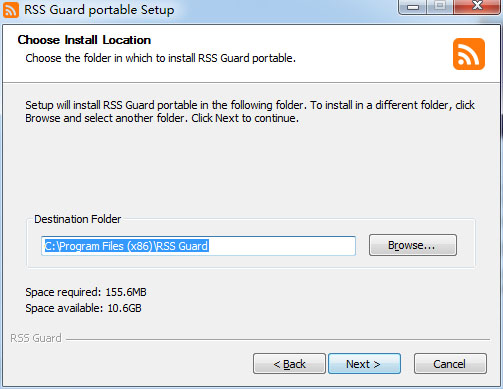Click the 'Destination Folder' group label
This screenshot has height=389, width=503.
[78, 219]
